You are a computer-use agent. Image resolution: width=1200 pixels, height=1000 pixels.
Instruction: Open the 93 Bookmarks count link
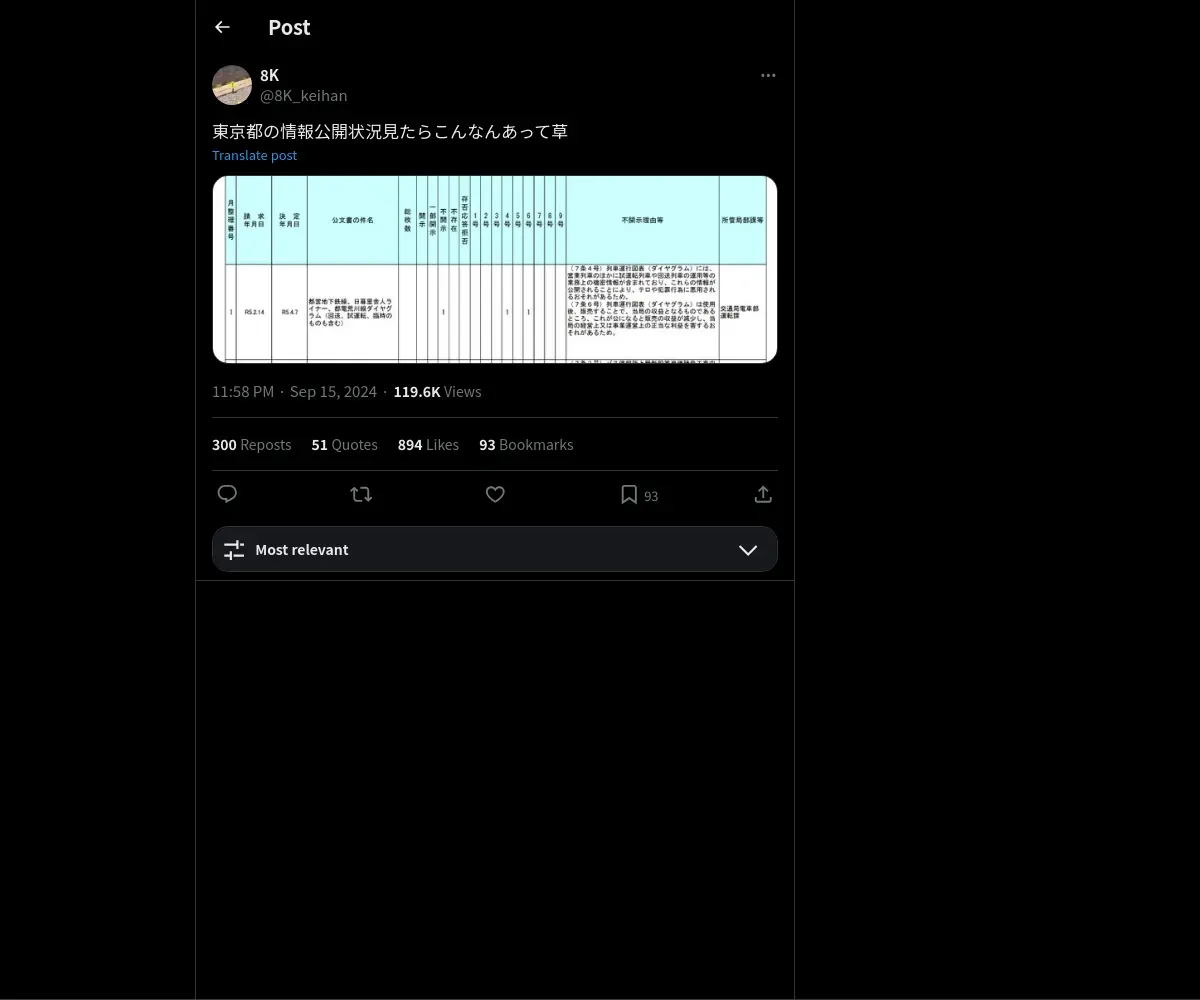[x=526, y=445]
